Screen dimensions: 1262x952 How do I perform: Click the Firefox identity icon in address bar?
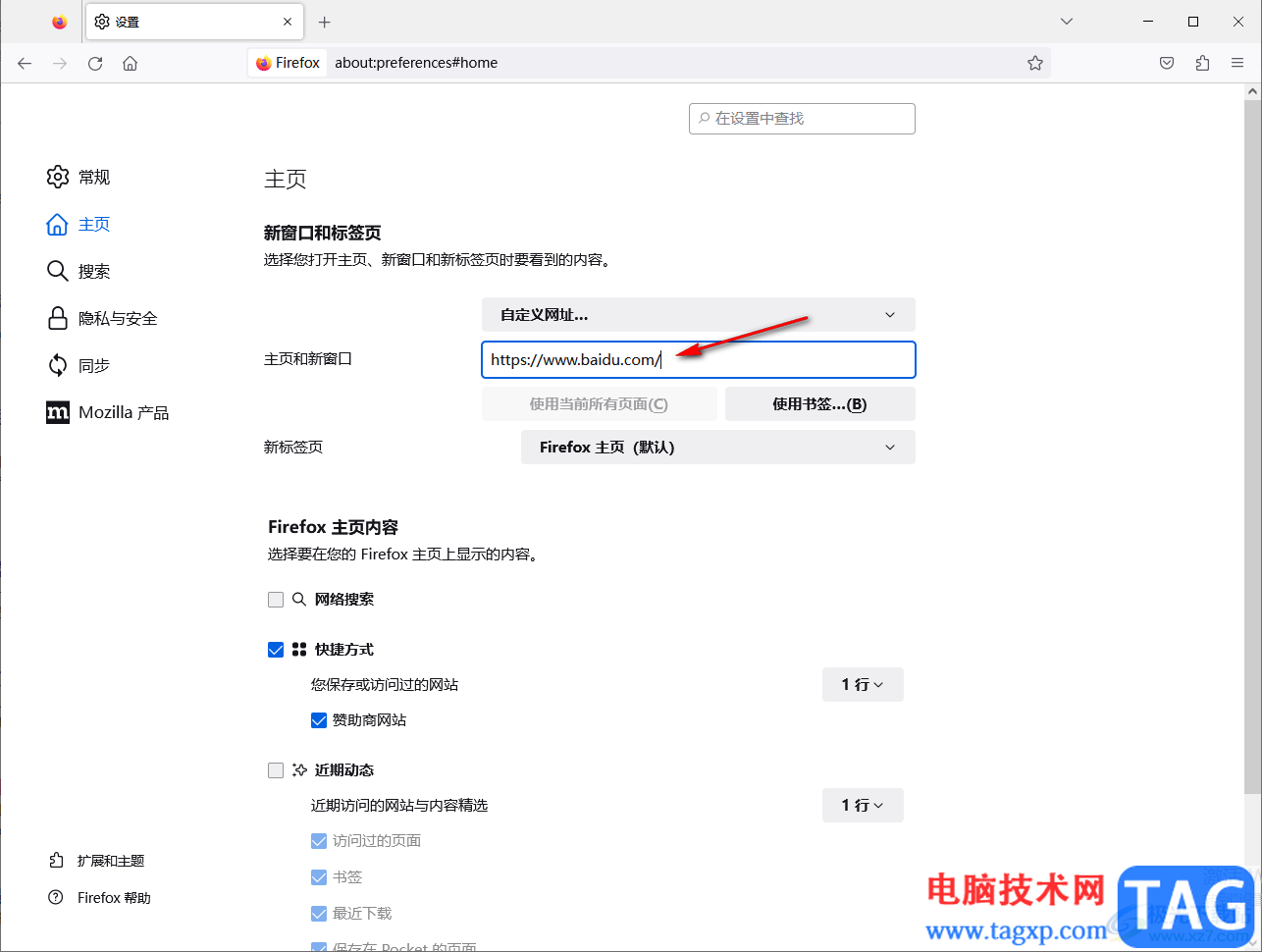288,63
